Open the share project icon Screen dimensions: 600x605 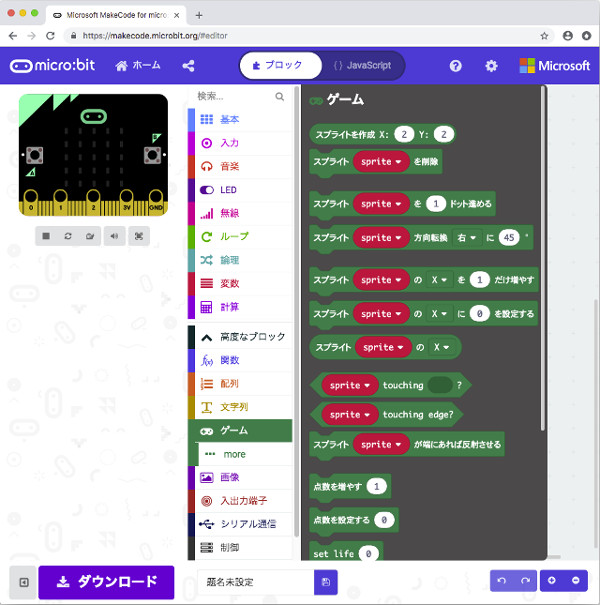pos(188,66)
